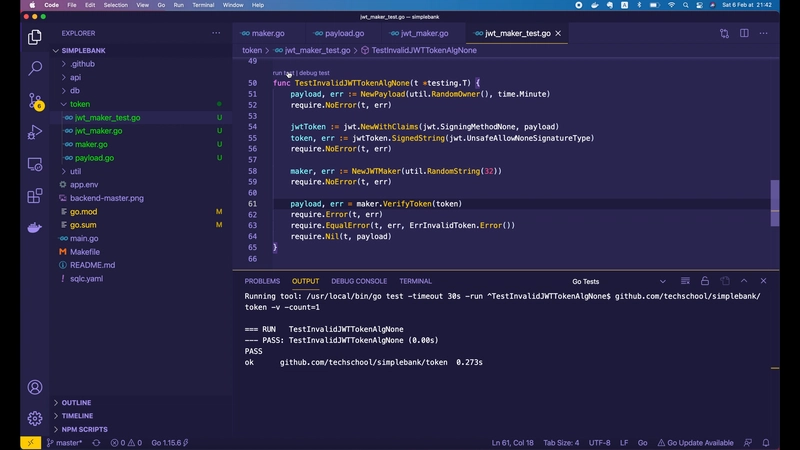The height and width of the screenshot is (450, 800).
Task: Open the Source Control view
Action: point(35,100)
